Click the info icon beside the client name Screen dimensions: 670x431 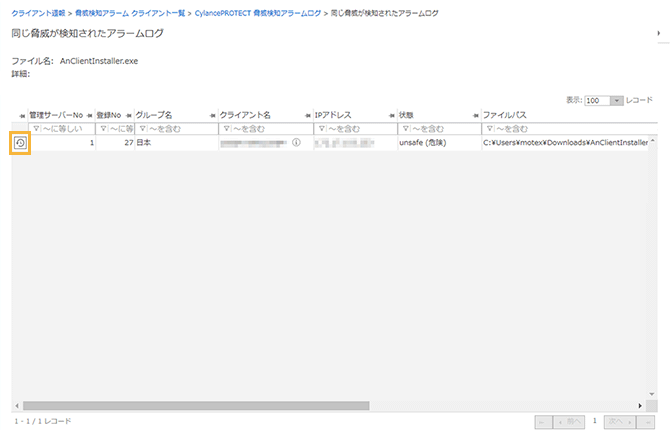296,143
